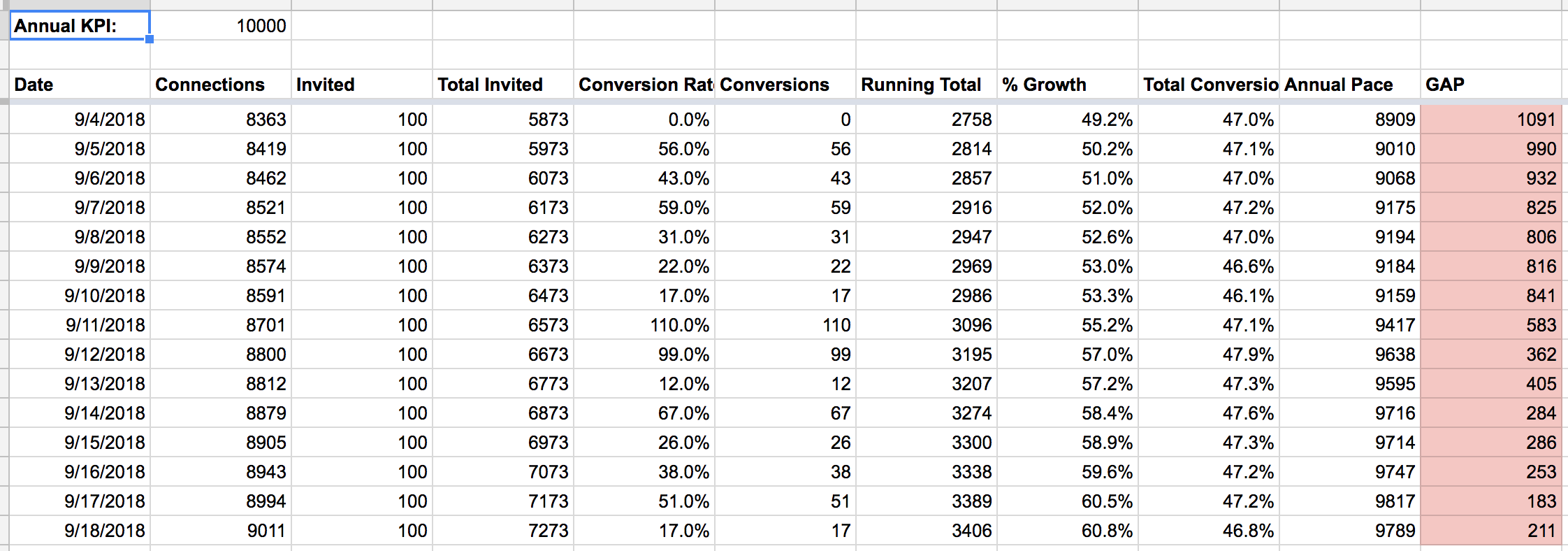Viewport: 1568px width, 551px height.
Task: Select running total 3096
Action: [927, 325]
